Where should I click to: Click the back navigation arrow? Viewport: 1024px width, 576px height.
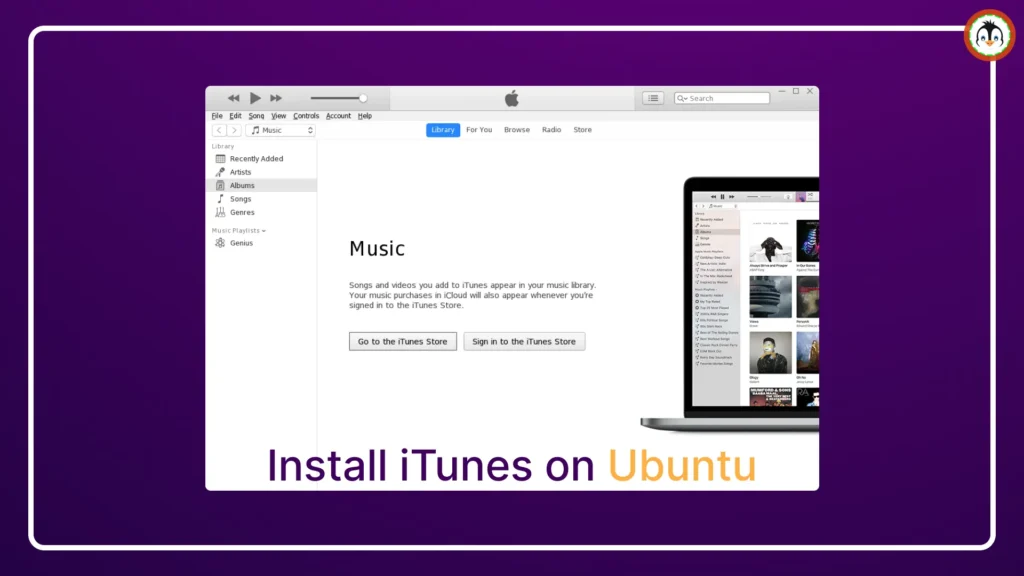click(217, 130)
